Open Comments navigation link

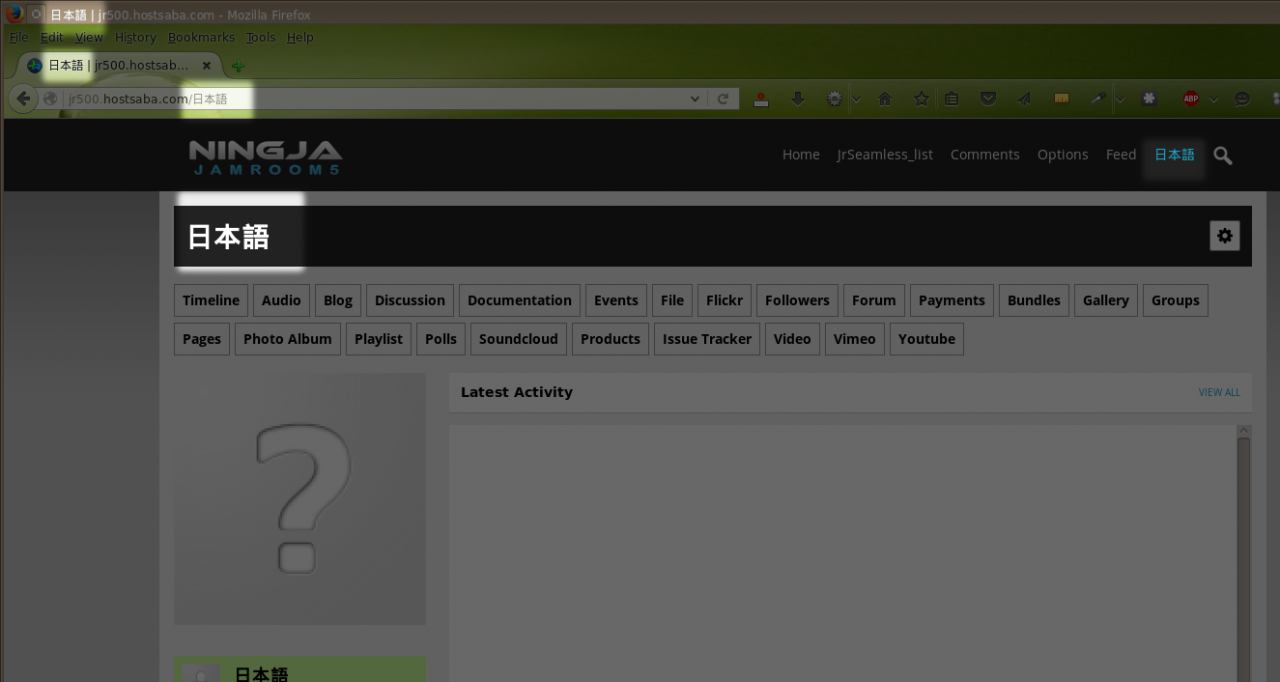[985, 154]
